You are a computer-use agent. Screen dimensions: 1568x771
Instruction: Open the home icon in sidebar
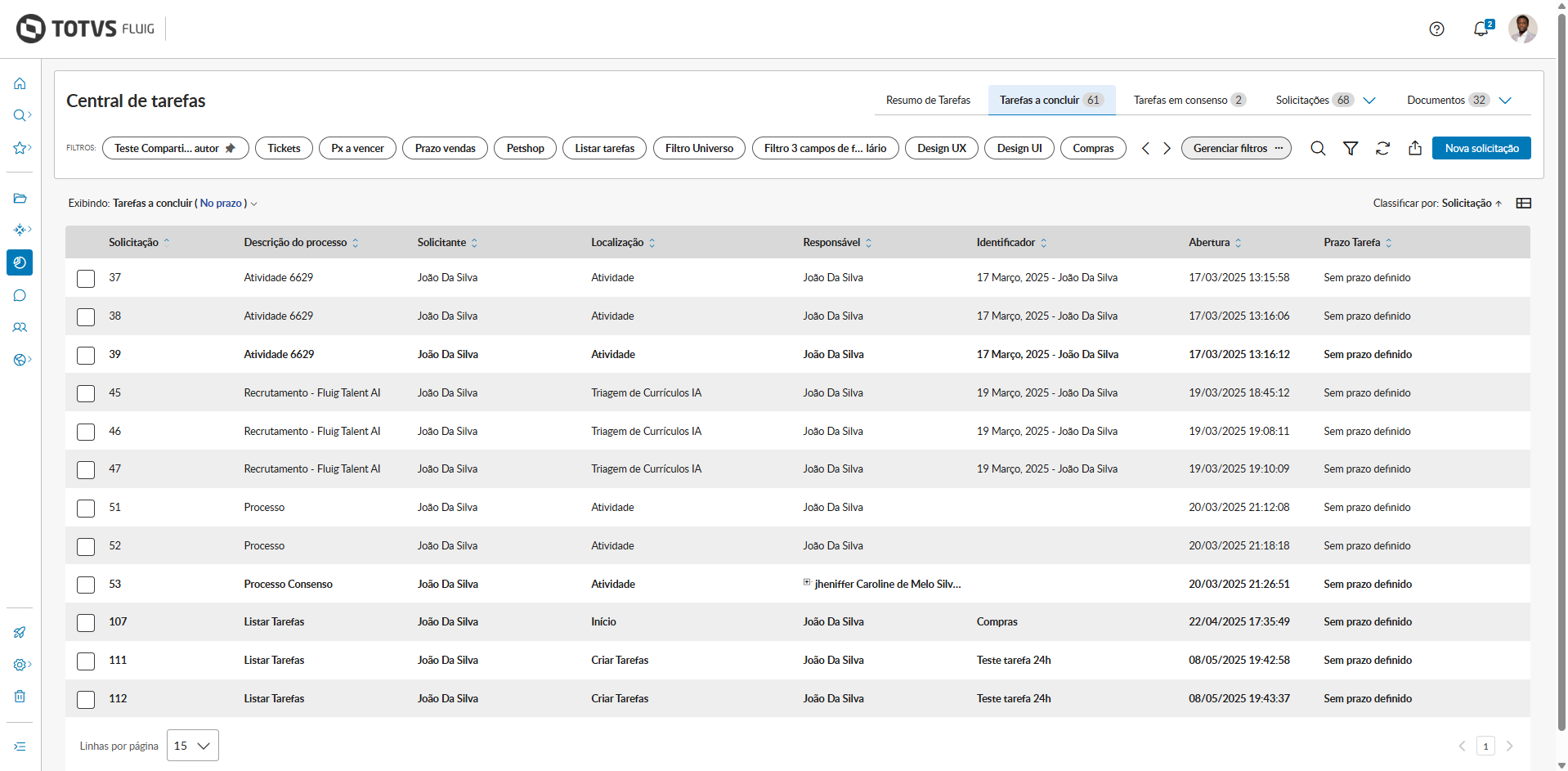point(20,83)
